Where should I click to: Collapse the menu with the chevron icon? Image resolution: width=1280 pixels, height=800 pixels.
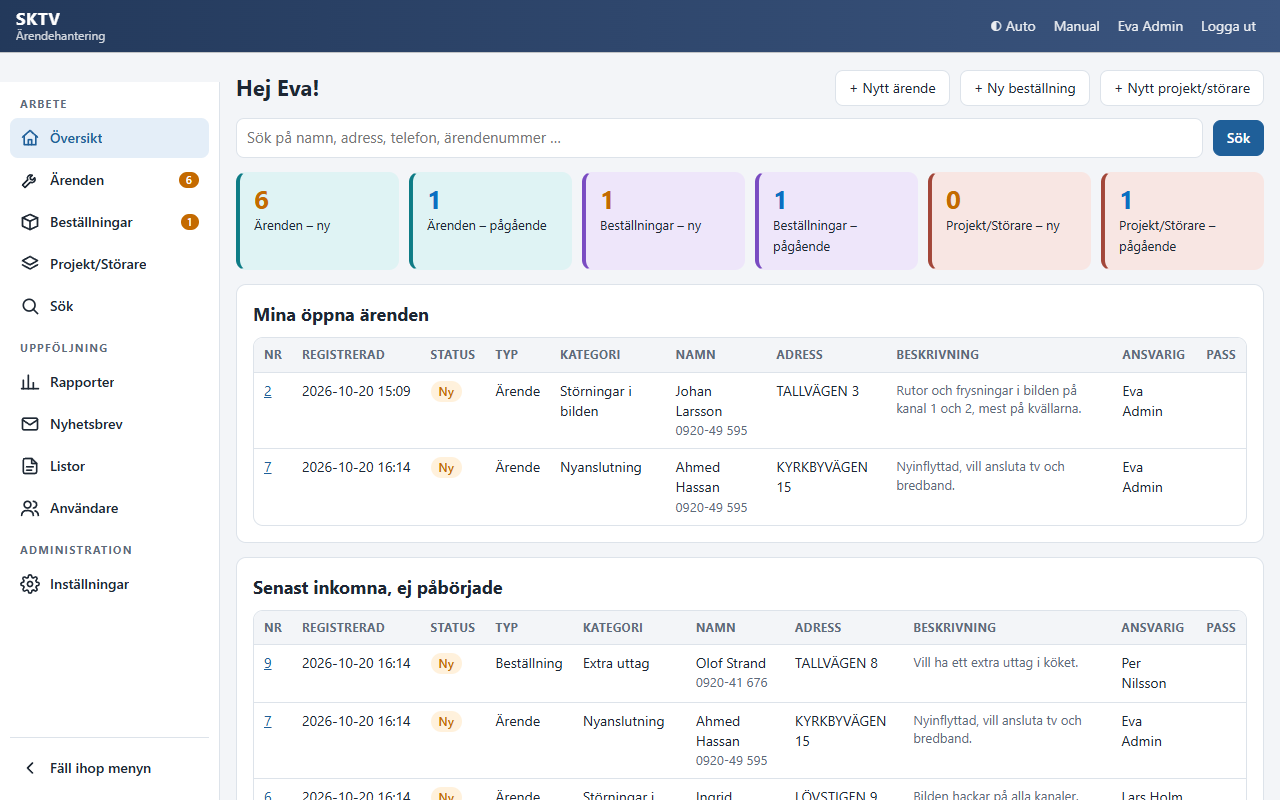[30, 768]
